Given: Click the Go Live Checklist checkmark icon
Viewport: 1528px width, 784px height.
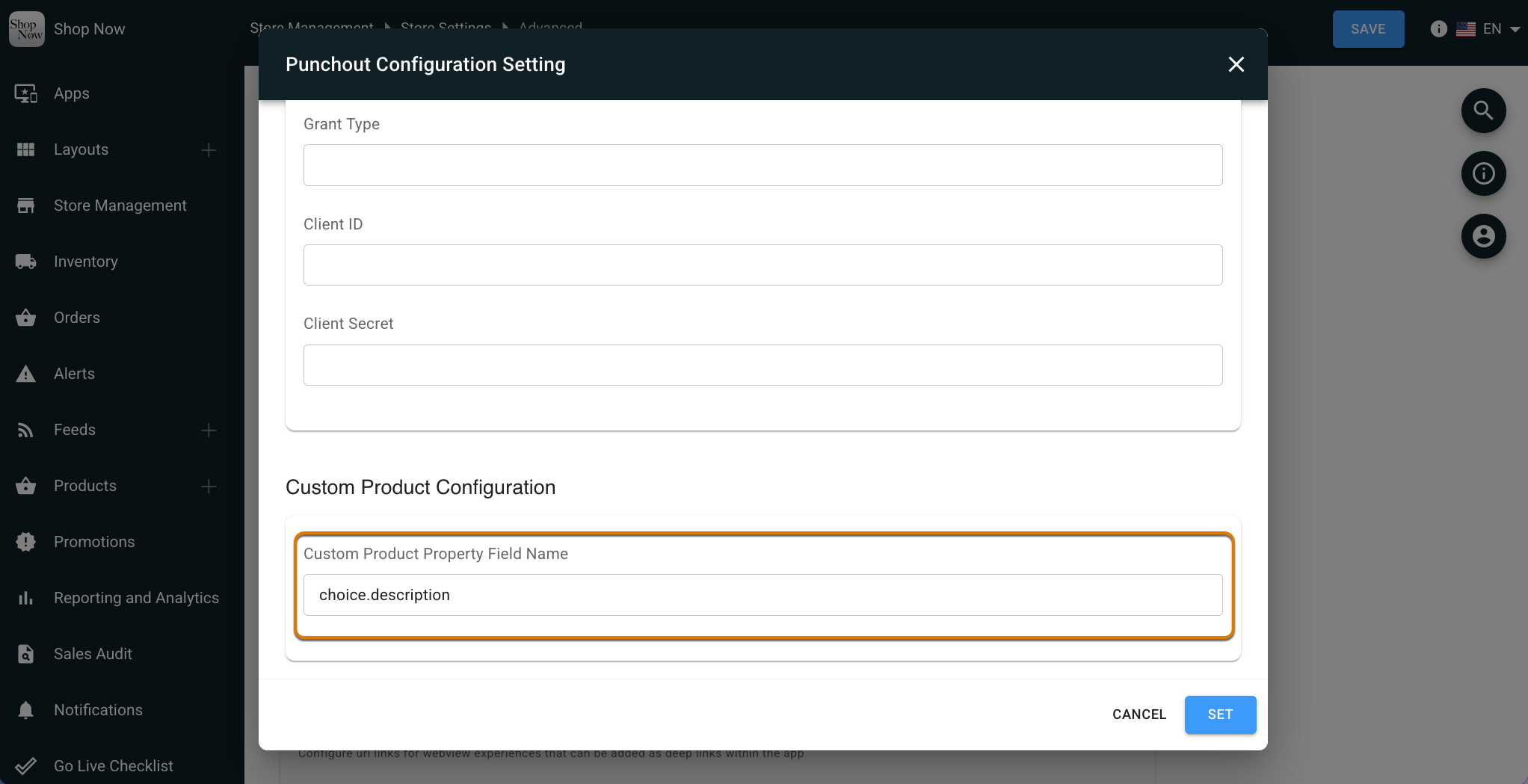Looking at the screenshot, I should click(26, 766).
